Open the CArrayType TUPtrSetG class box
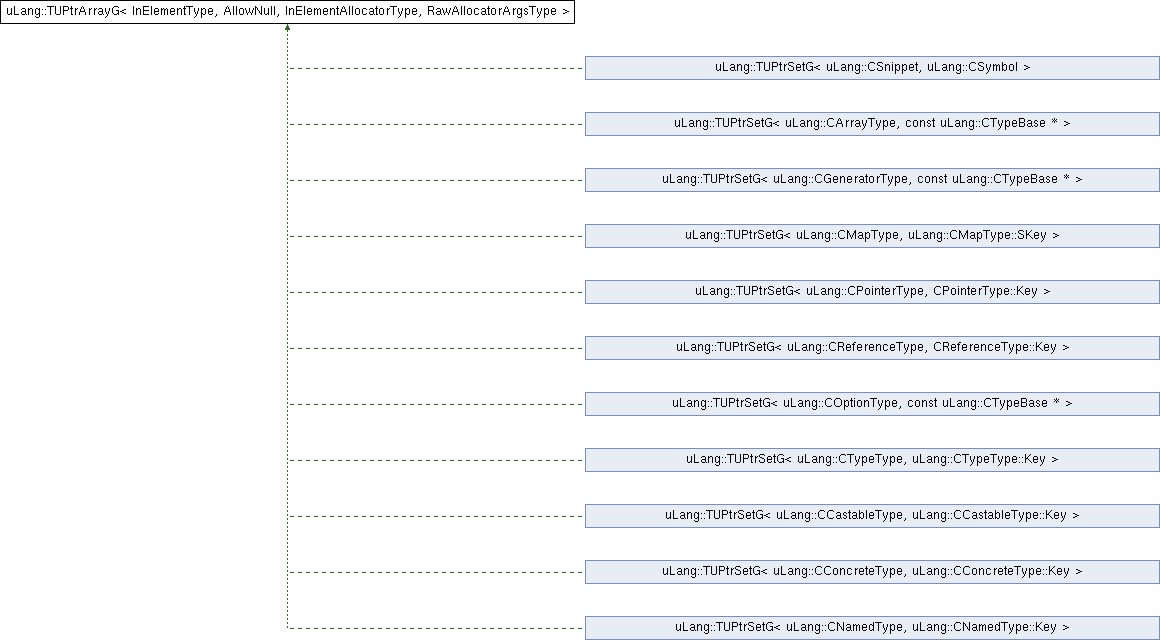 click(872, 124)
